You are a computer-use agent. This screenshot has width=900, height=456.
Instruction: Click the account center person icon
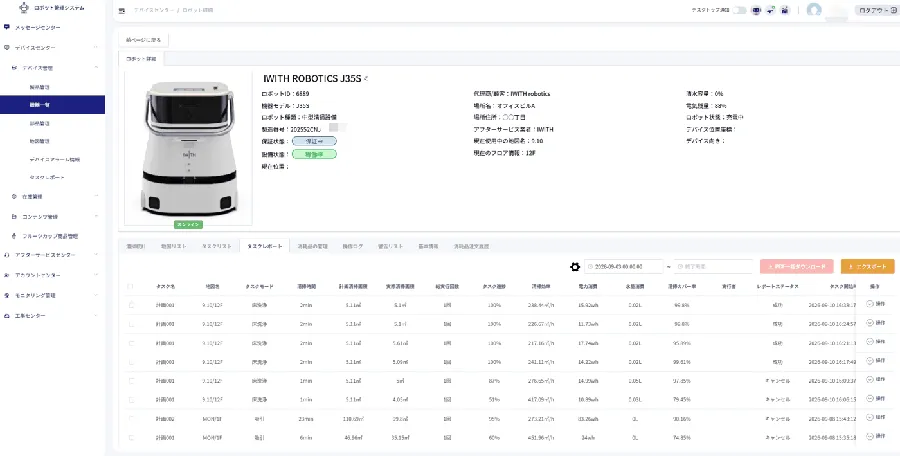click(6, 275)
